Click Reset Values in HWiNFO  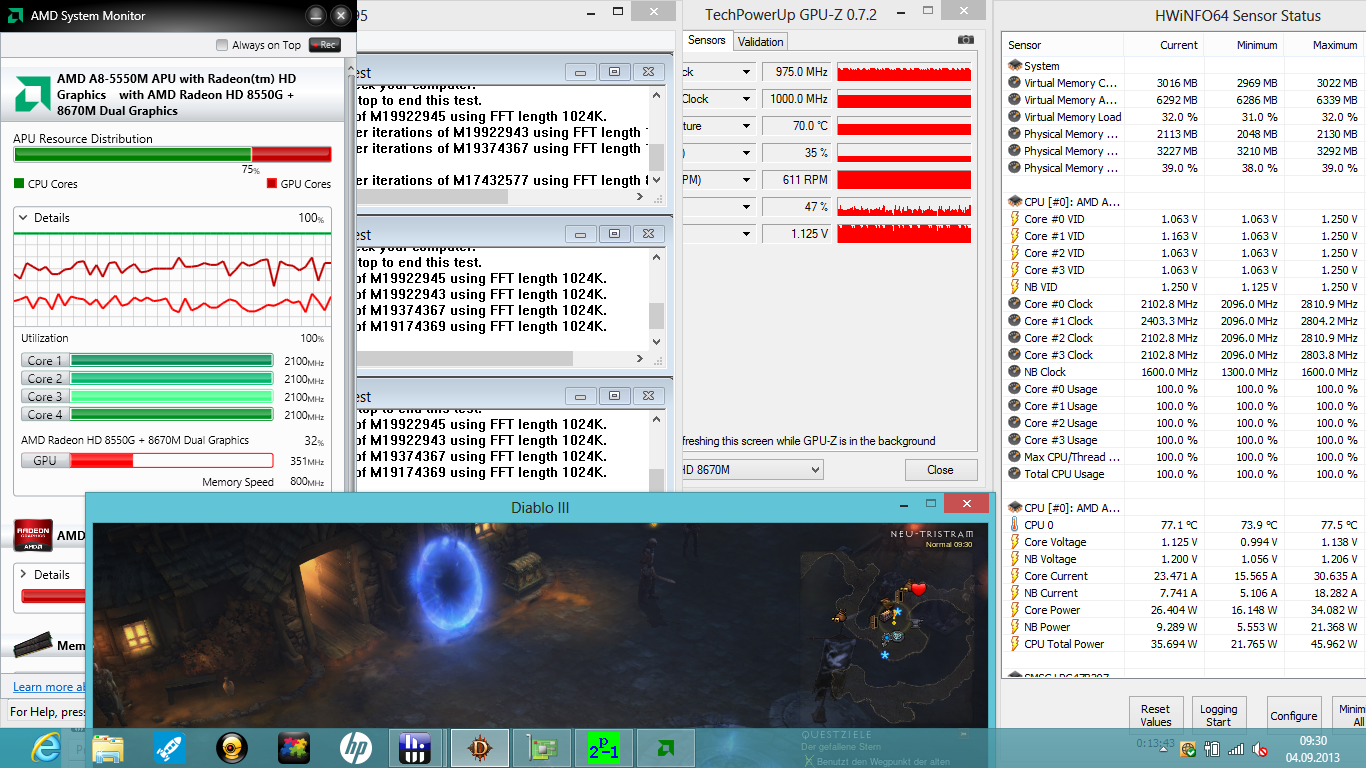click(x=1155, y=715)
